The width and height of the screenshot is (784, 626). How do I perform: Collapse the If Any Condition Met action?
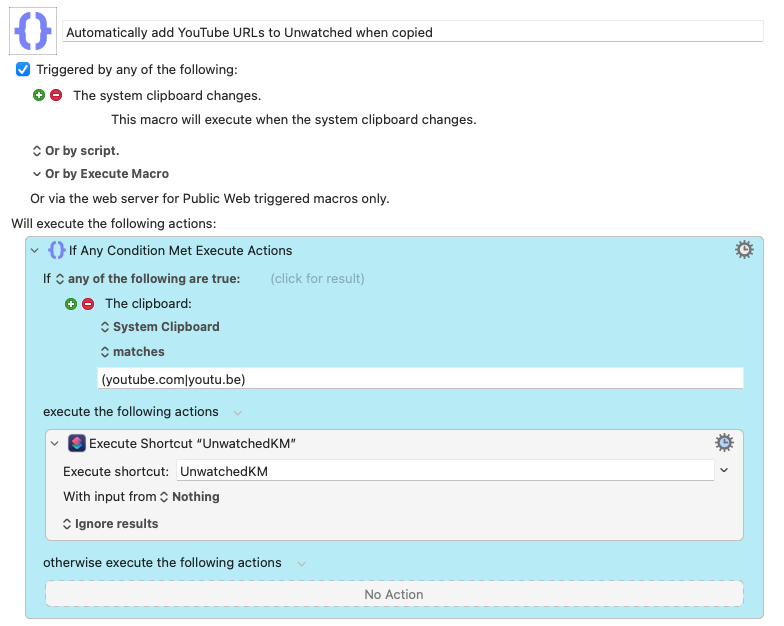click(34, 250)
